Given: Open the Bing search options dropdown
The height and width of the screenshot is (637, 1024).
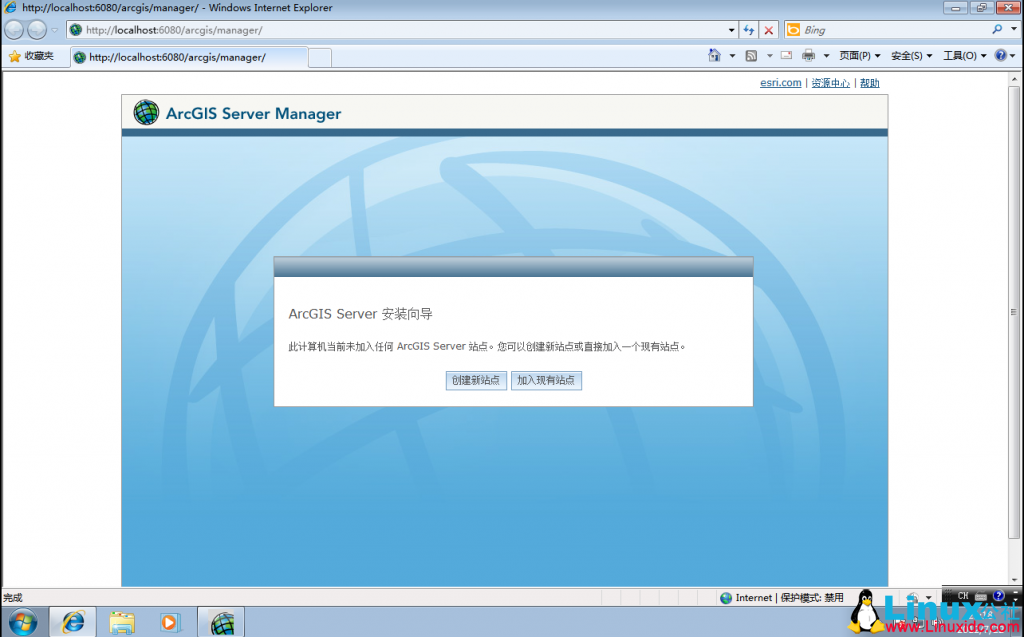Looking at the screenshot, I should [x=1013, y=29].
